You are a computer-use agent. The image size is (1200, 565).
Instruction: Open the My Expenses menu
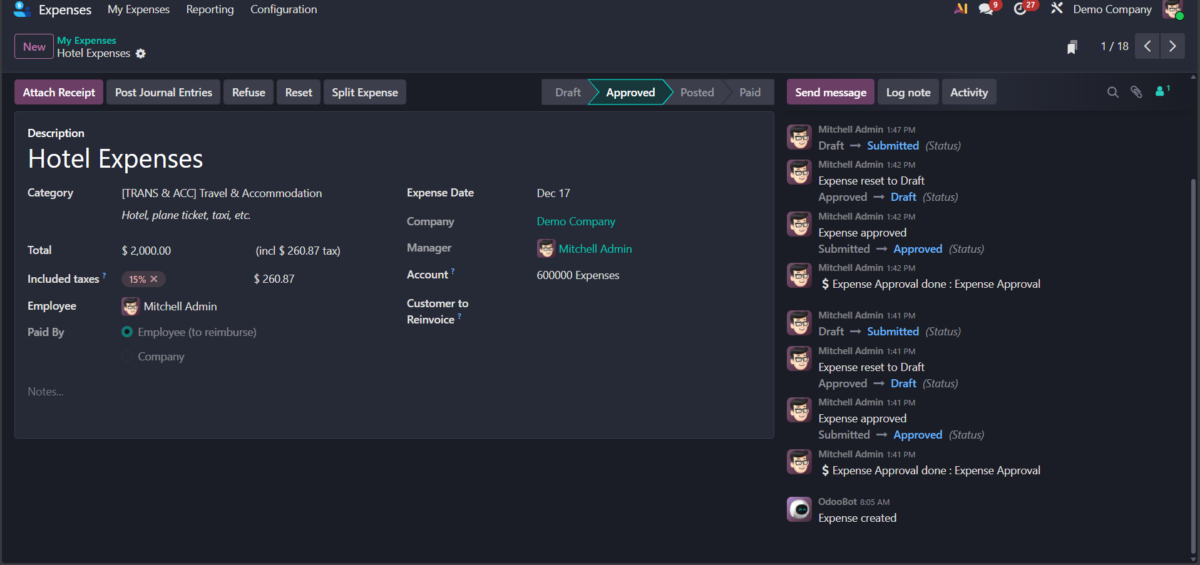click(138, 10)
